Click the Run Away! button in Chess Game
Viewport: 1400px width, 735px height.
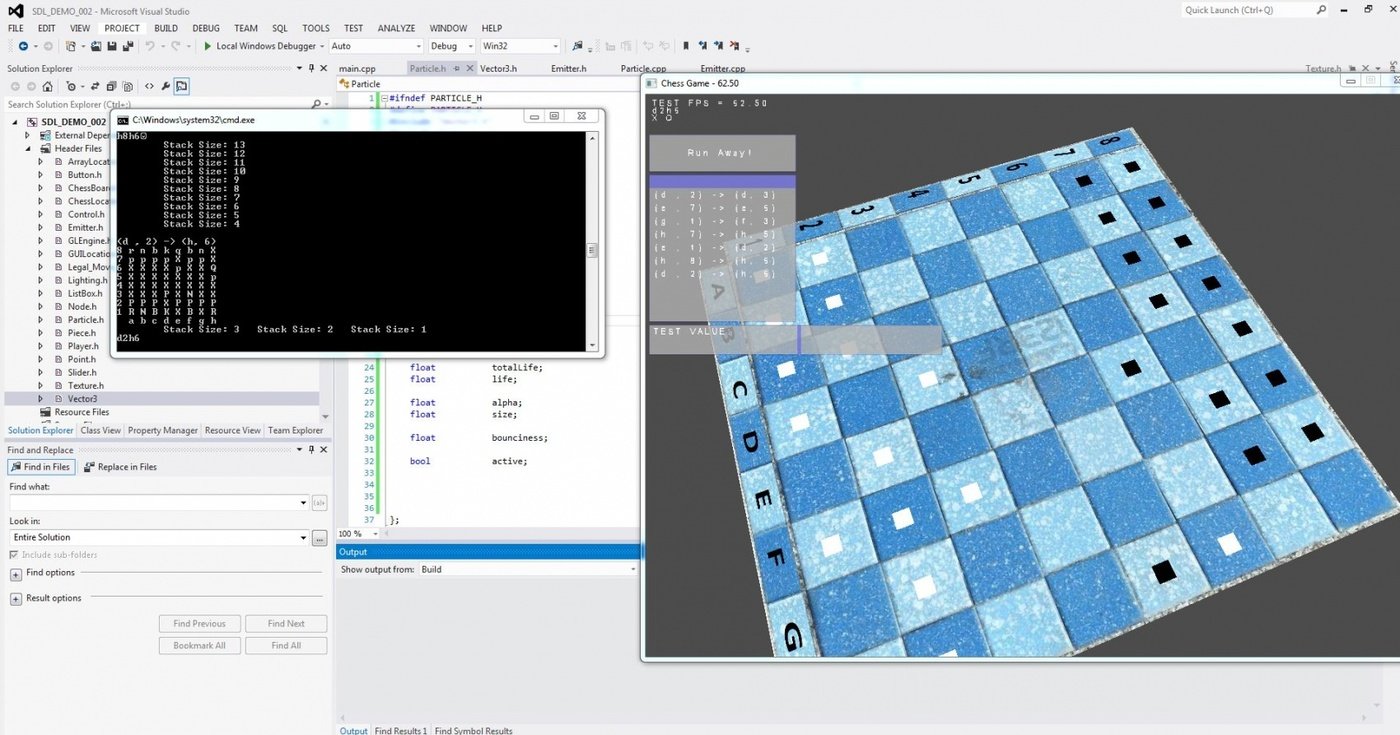click(x=721, y=152)
